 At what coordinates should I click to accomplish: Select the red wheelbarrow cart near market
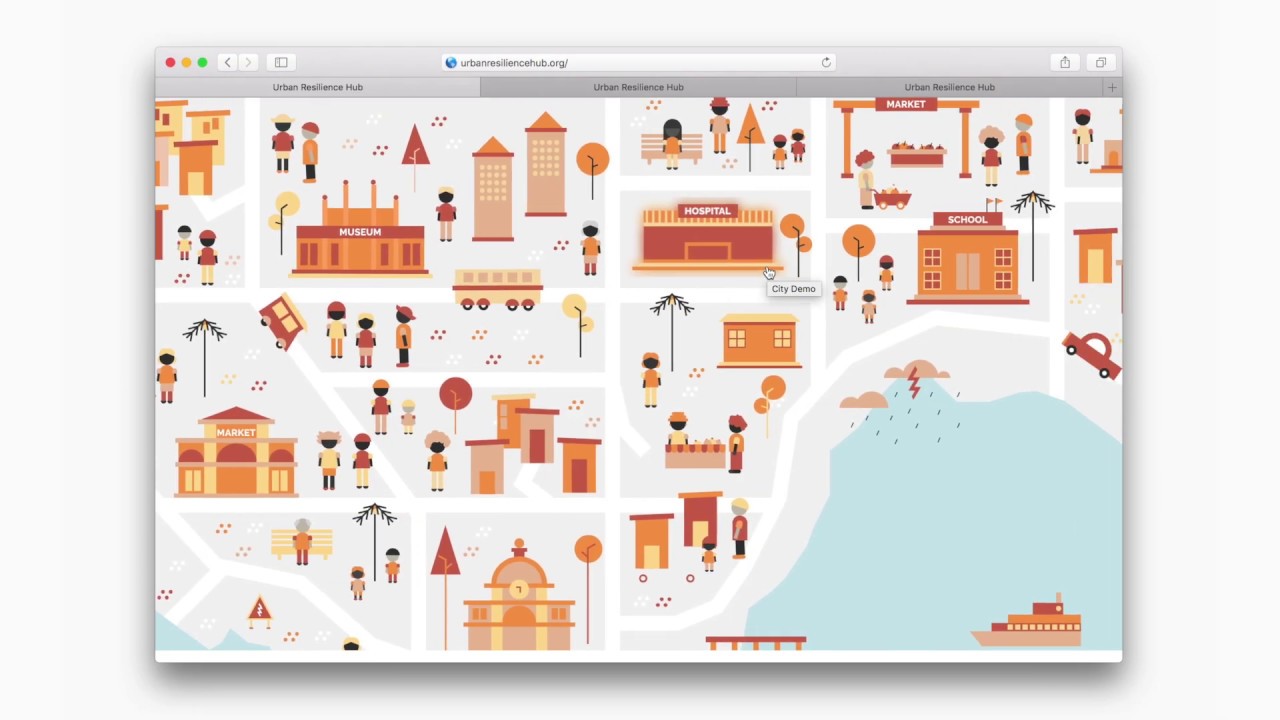tap(891, 197)
